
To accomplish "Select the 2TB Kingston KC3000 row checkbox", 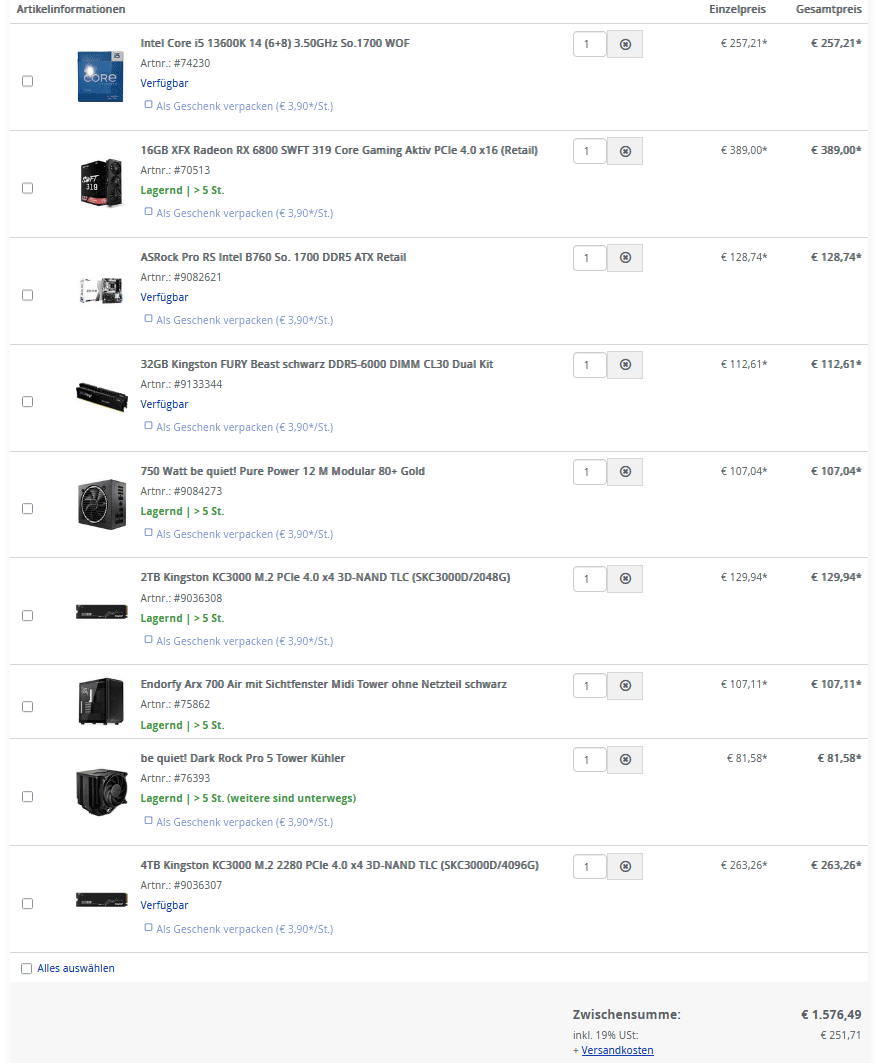I will 28,616.
